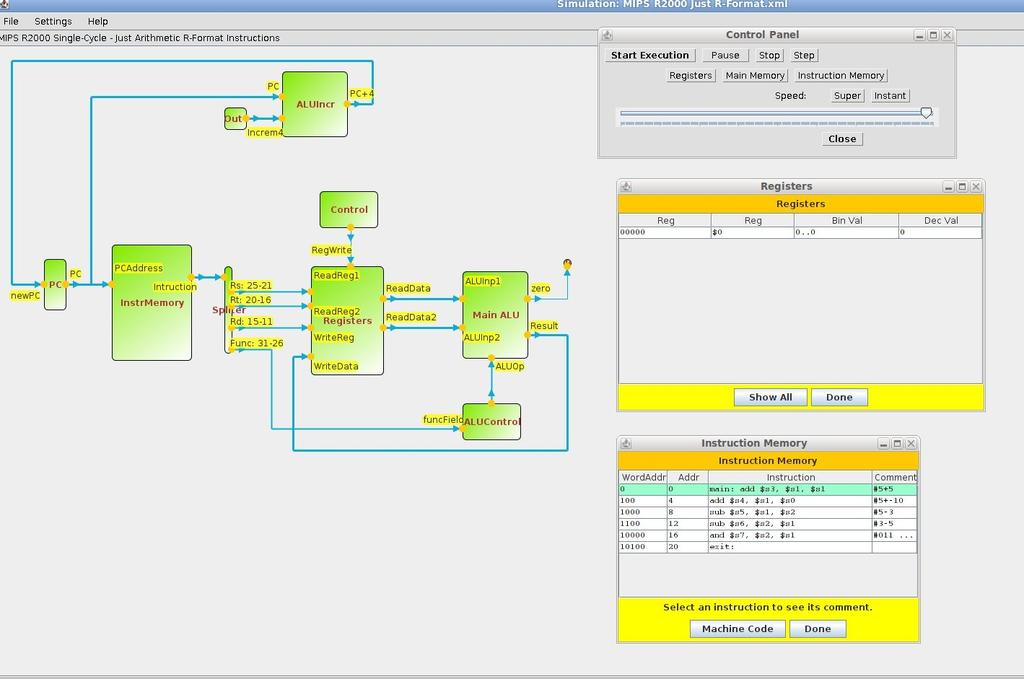Click the 'Rd: 15-11' splitter output
This screenshot has height=679, width=1024.
pyautogui.click(x=251, y=321)
